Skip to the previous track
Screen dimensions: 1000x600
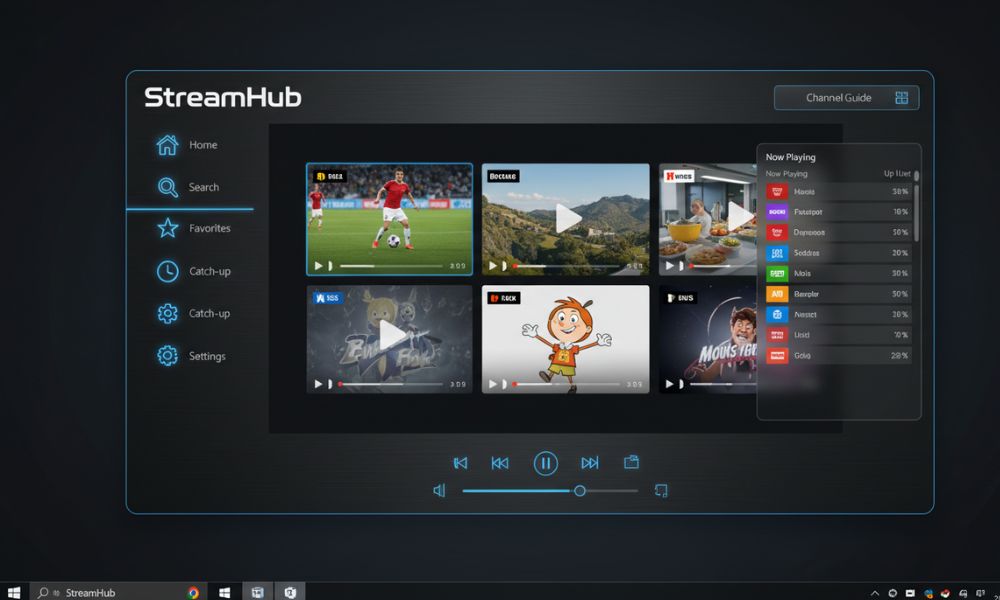460,462
